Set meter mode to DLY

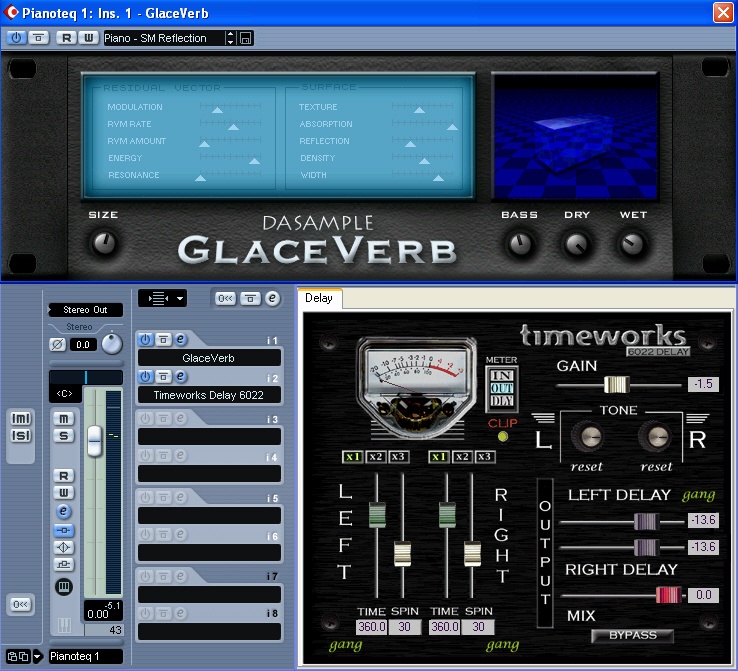coord(502,400)
